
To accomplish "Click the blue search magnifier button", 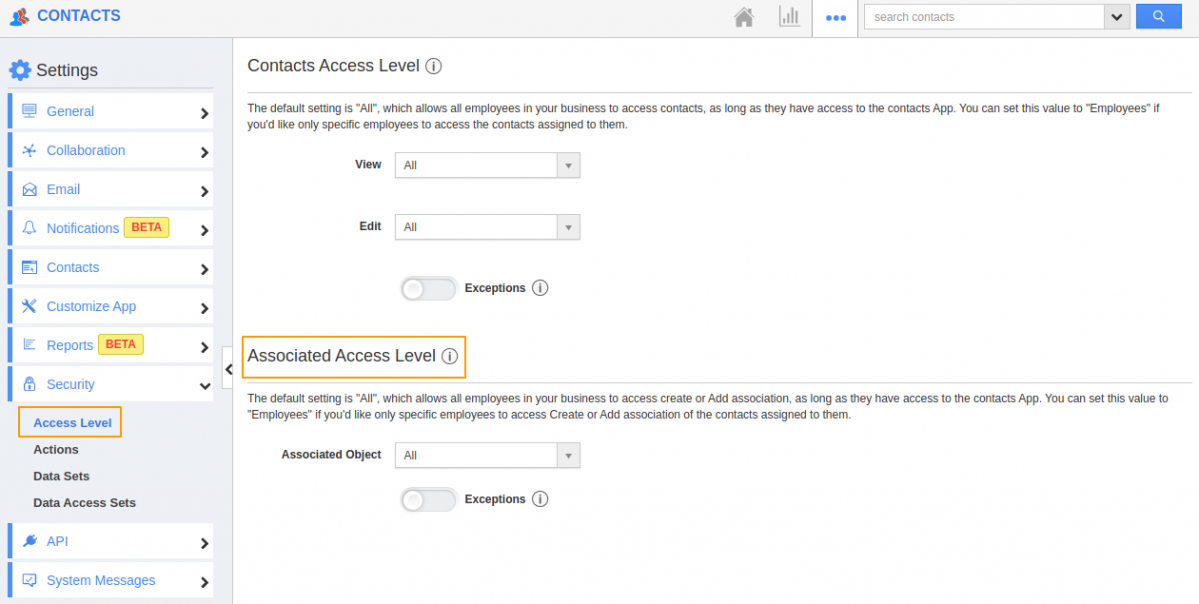I will [x=1158, y=16].
